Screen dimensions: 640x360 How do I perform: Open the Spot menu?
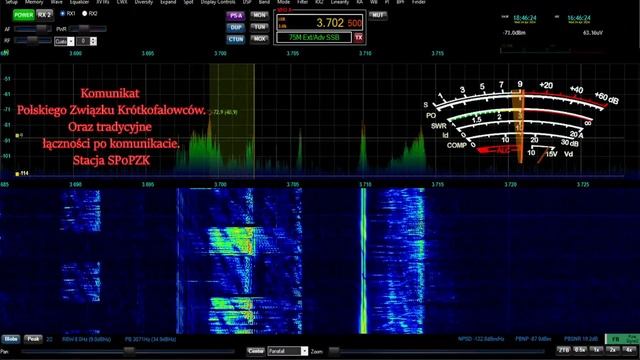pos(188,2)
